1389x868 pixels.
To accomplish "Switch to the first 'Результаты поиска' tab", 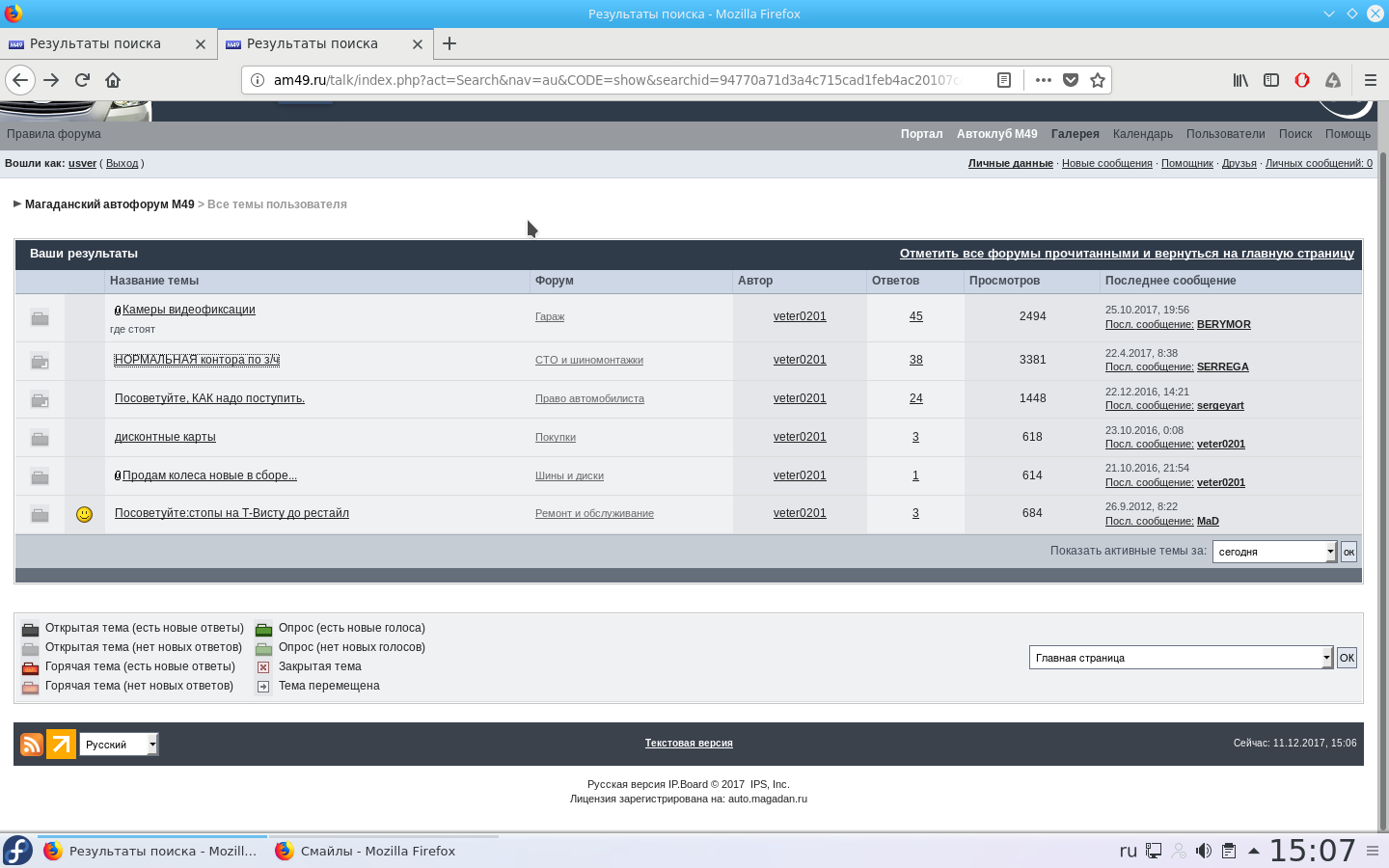I will tap(95, 43).
